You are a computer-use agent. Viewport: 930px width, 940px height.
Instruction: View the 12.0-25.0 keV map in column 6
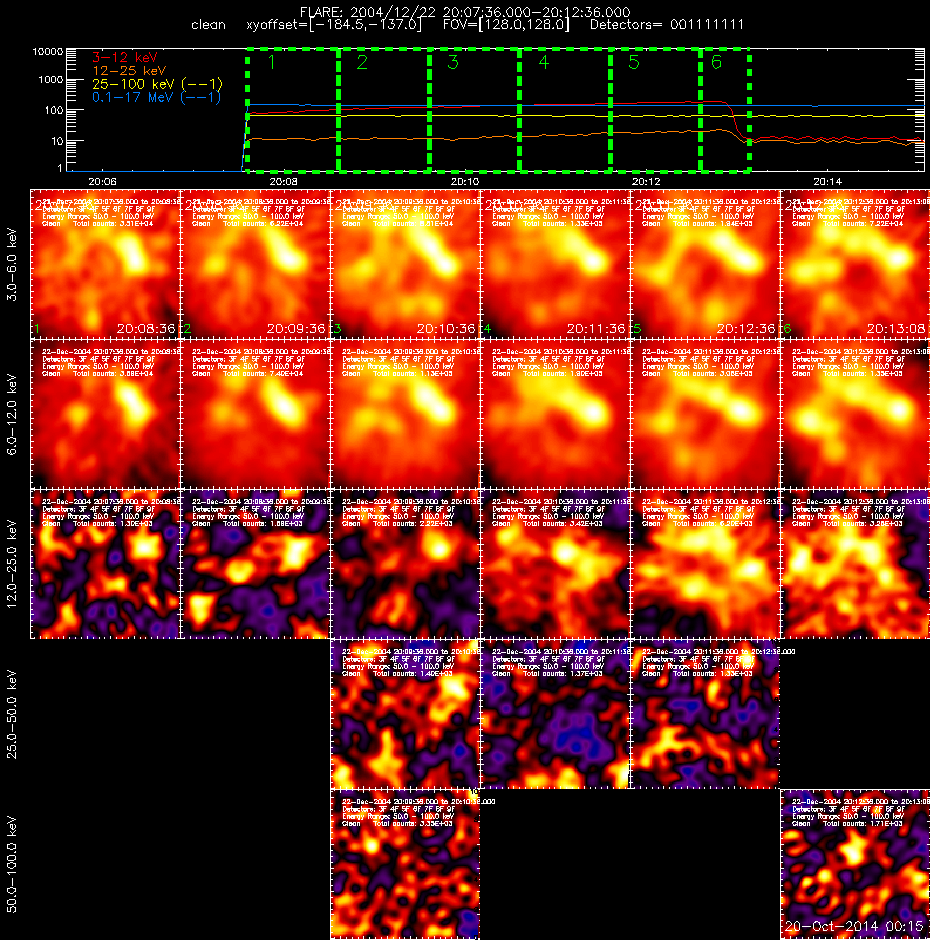tap(855, 564)
